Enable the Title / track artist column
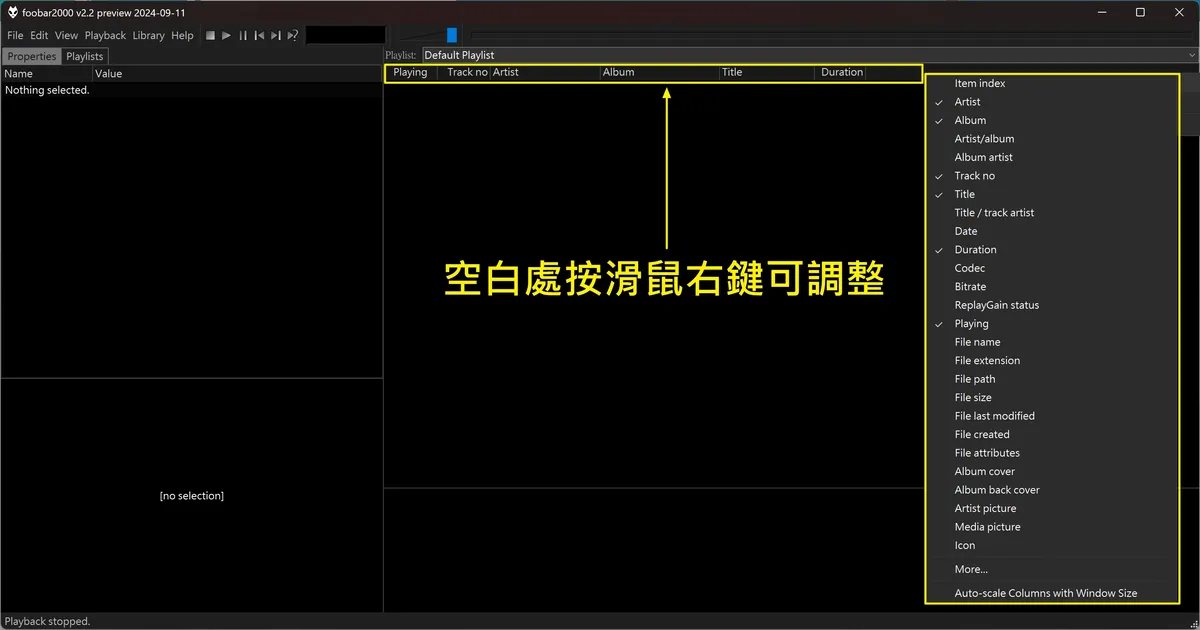The image size is (1200, 630). coord(1052,213)
